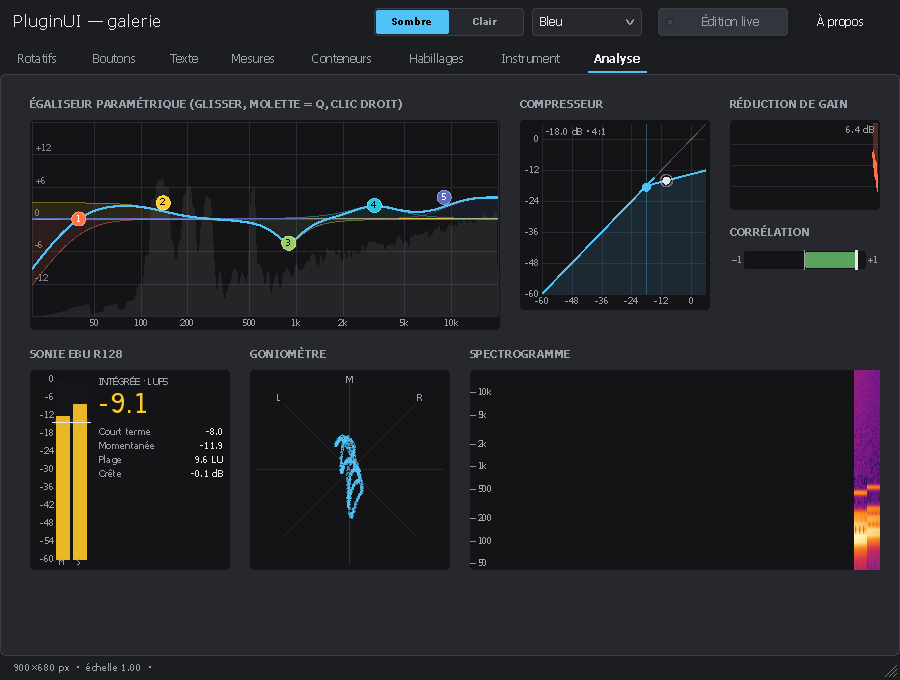Select EQ band 3 green node
This screenshot has width=900, height=680.
[288, 243]
